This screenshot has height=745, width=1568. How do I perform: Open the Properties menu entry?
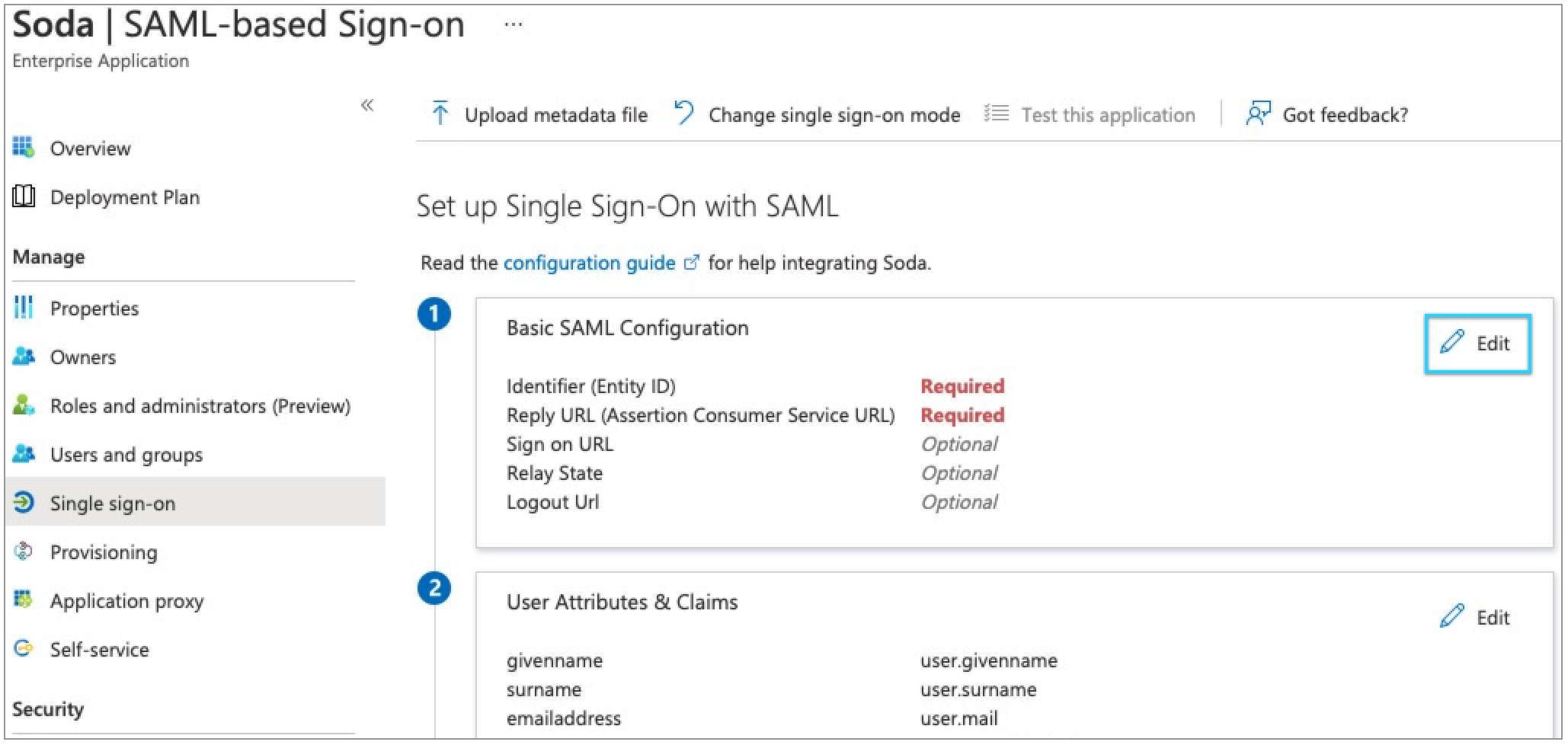(x=94, y=309)
